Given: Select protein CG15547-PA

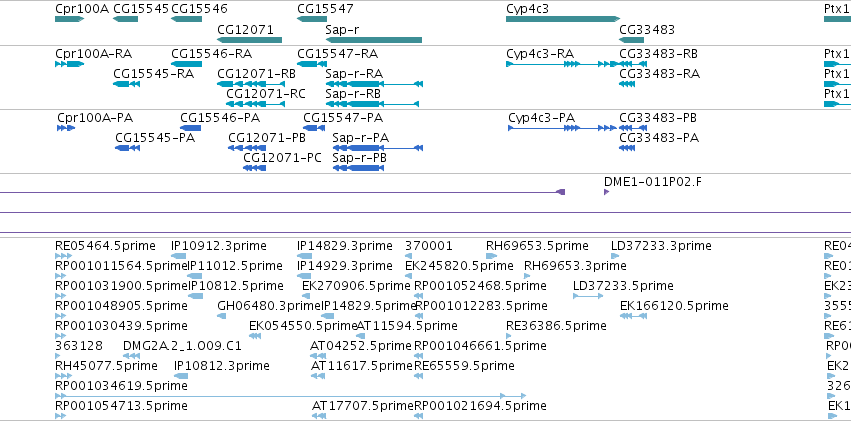Looking at the screenshot, I should pyautogui.click(x=314, y=128).
